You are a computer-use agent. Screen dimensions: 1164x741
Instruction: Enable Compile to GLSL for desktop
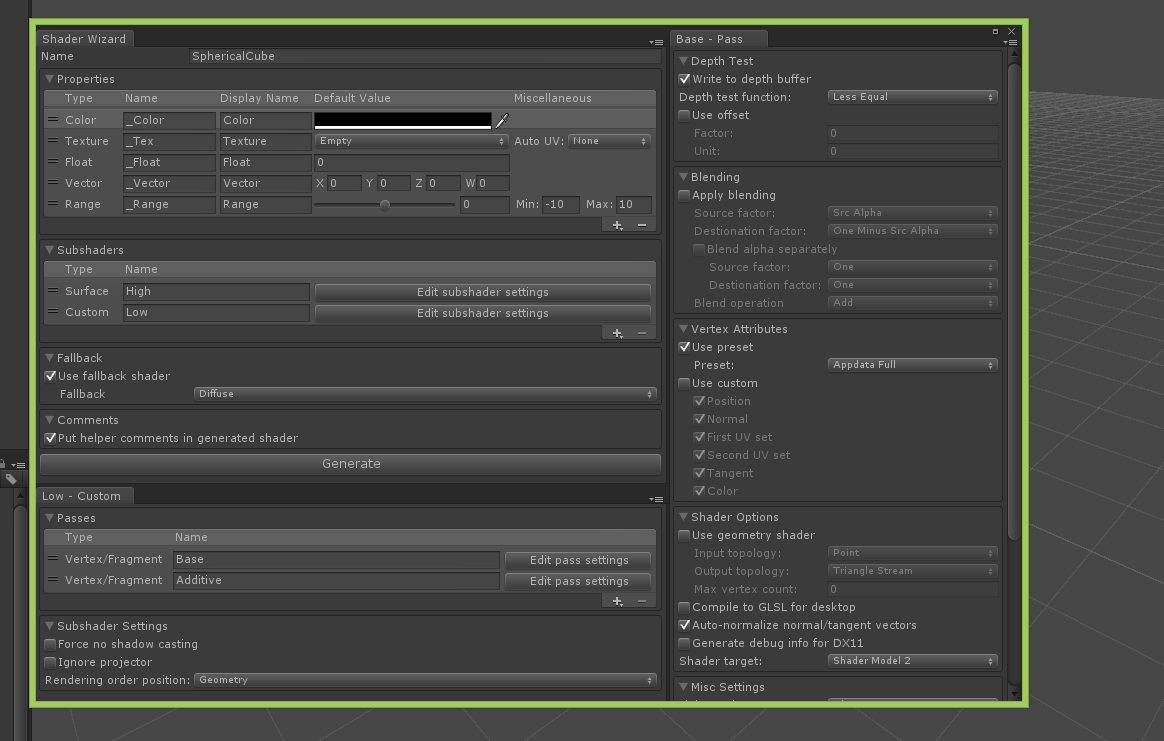click(x=684, y=607)
